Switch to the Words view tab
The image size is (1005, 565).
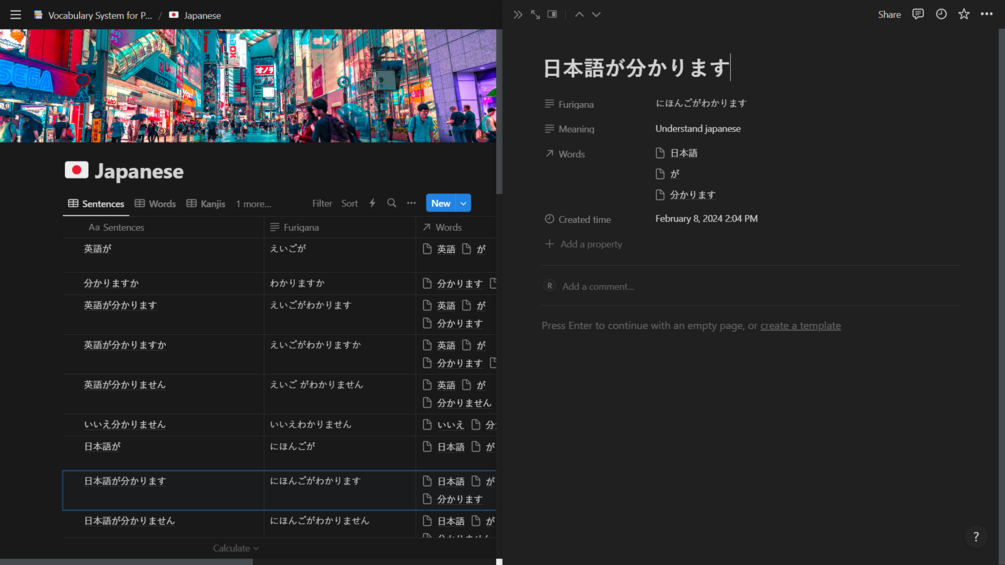click(156, 204)
